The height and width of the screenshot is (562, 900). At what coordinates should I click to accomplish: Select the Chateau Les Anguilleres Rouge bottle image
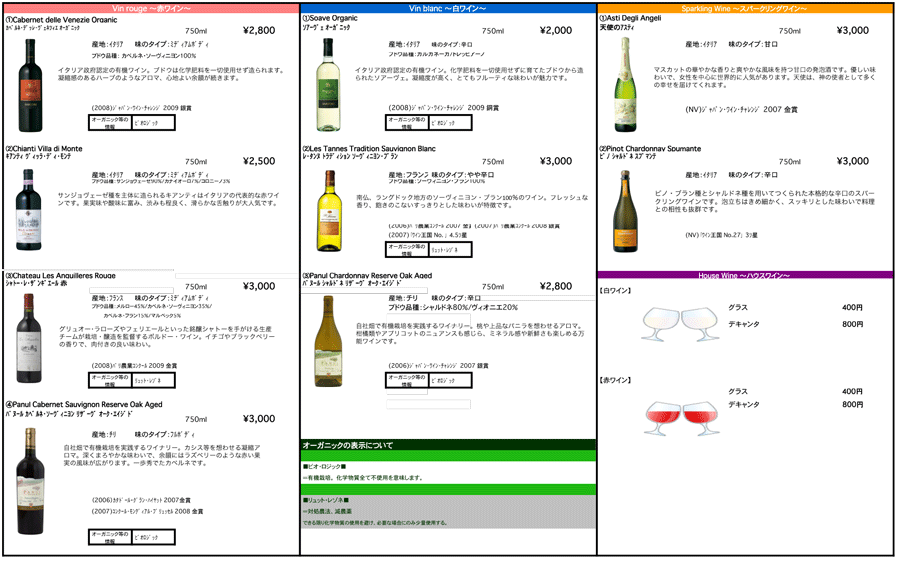(x=29, y=338)
